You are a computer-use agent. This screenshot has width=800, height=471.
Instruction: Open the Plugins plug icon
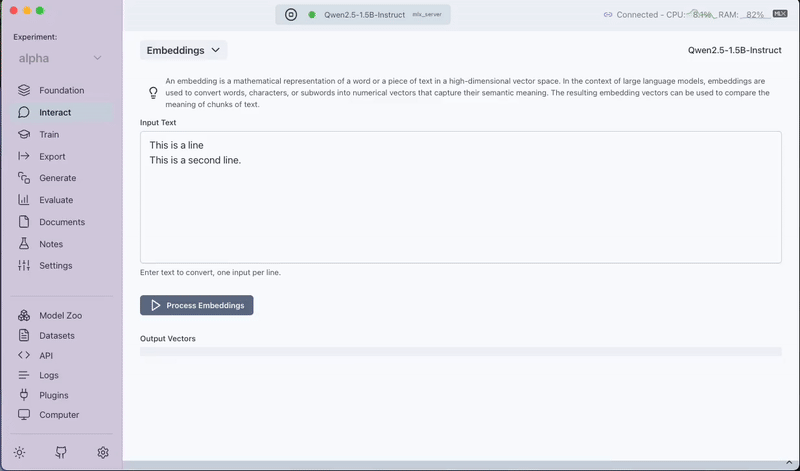coord(24,395)
